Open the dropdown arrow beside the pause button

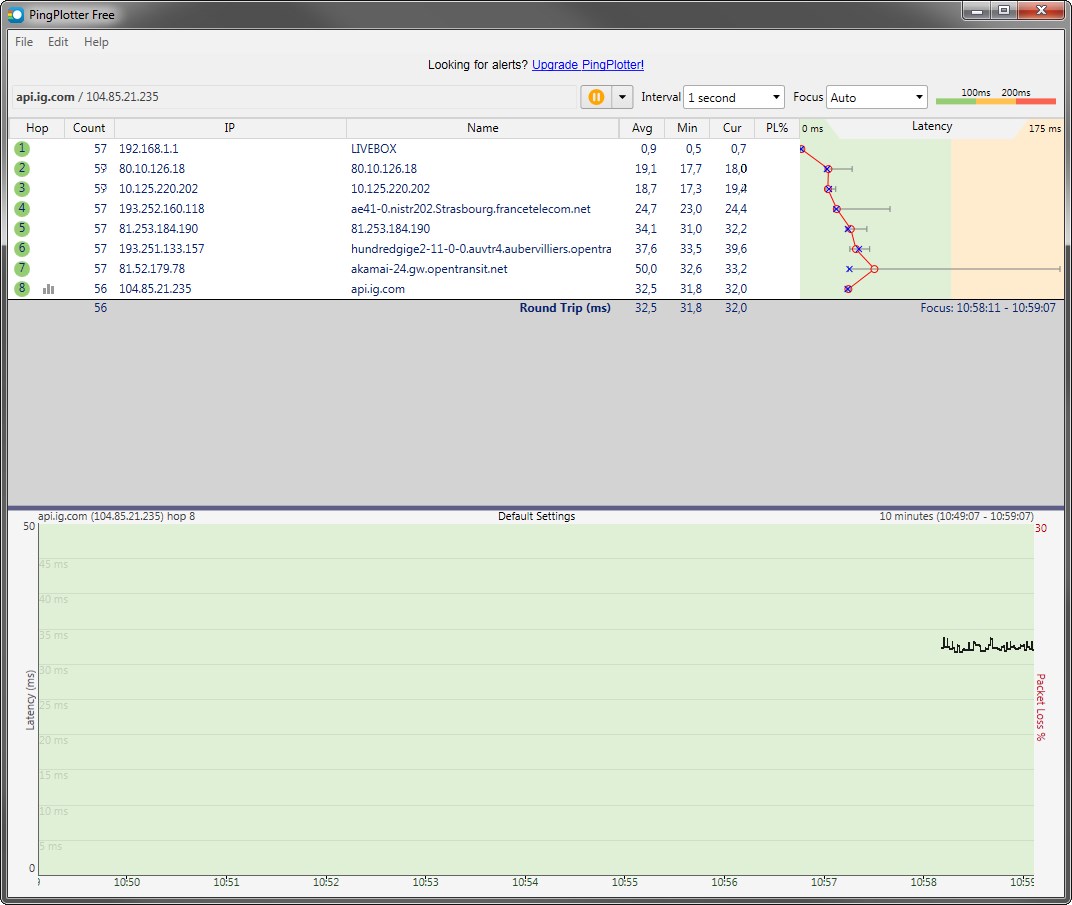pyautogui.click(x=622, y=97)
